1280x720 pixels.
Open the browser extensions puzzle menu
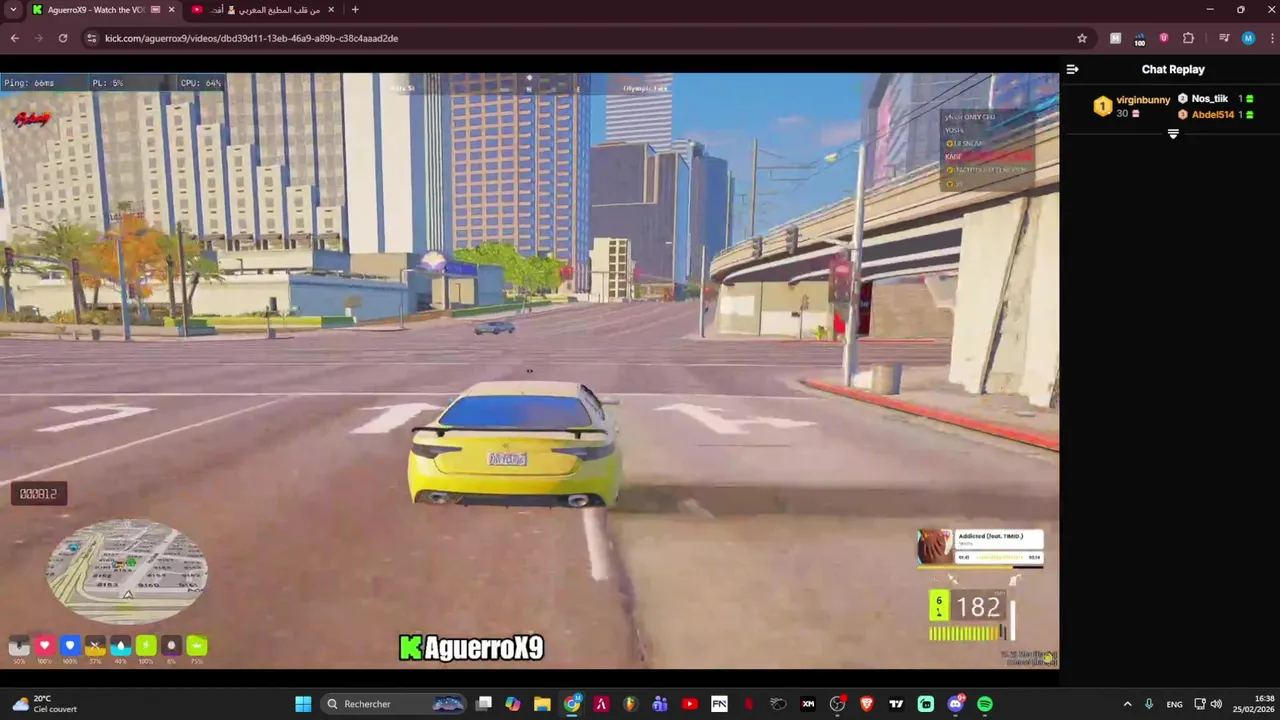[1188, 38]
